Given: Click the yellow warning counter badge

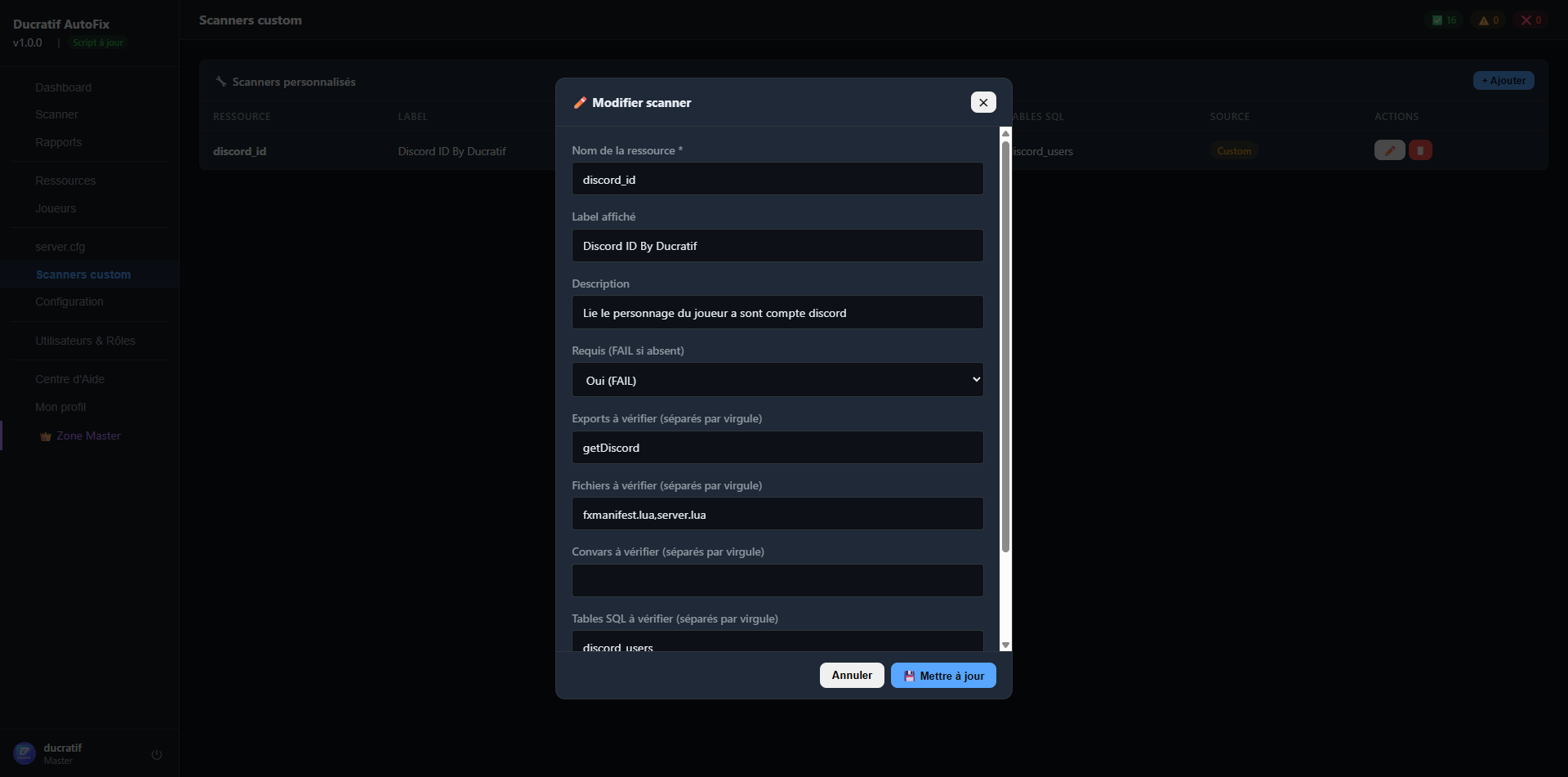Looking at the screenshot, I should (1487, 20).
